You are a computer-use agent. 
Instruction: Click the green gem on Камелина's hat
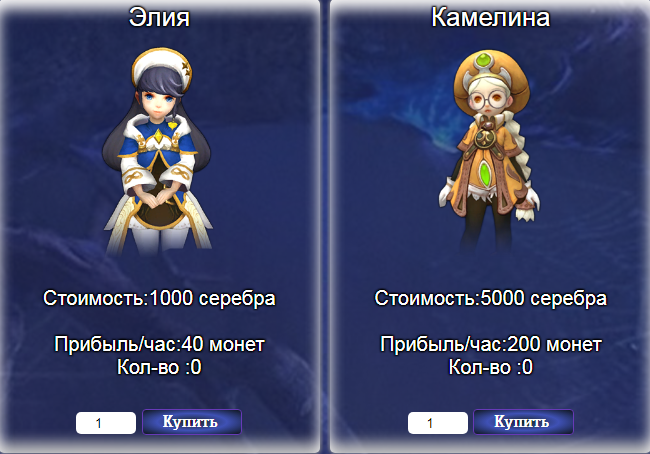point(483,62)
